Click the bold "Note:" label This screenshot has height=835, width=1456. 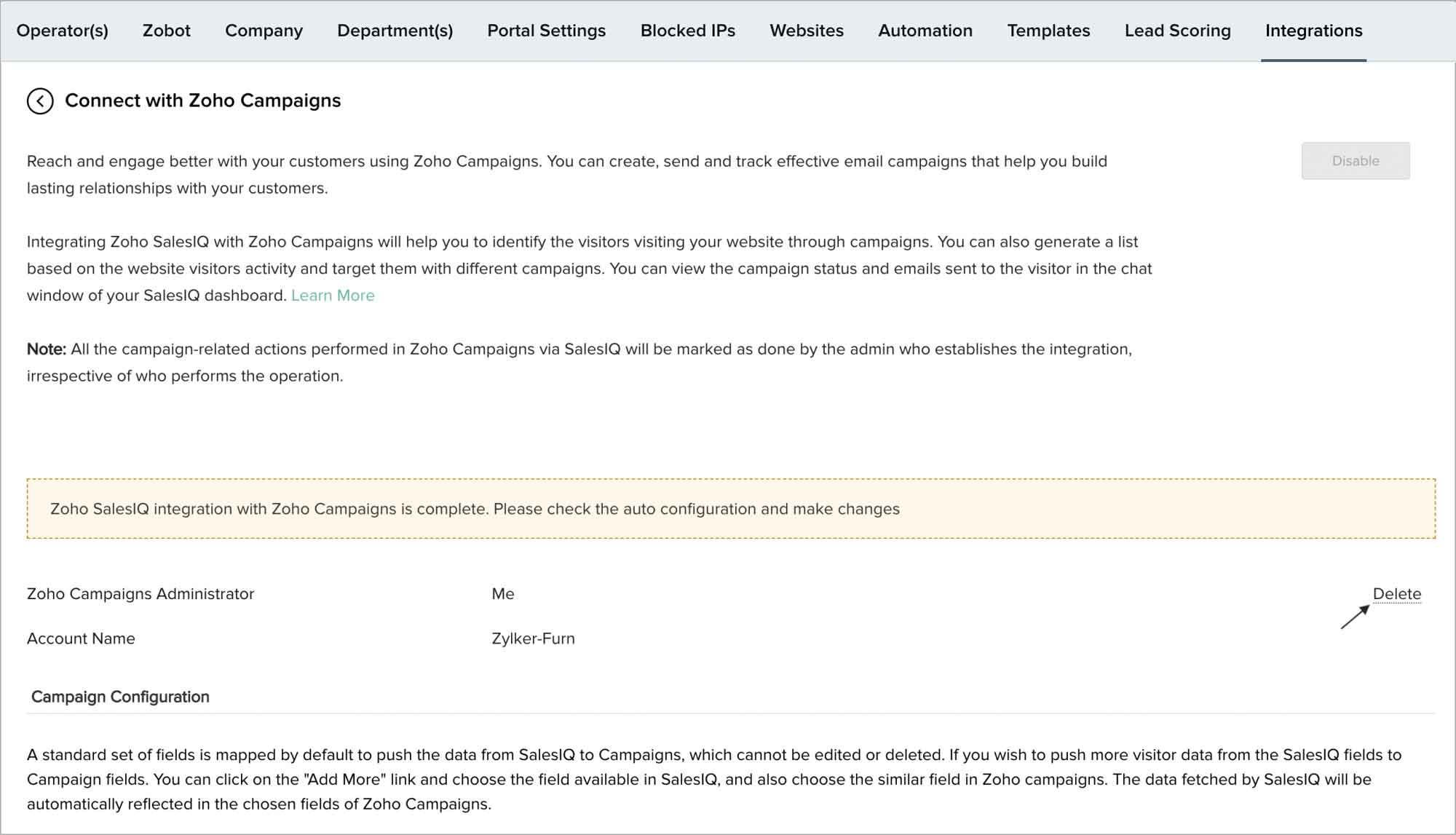tap(47, 349)
